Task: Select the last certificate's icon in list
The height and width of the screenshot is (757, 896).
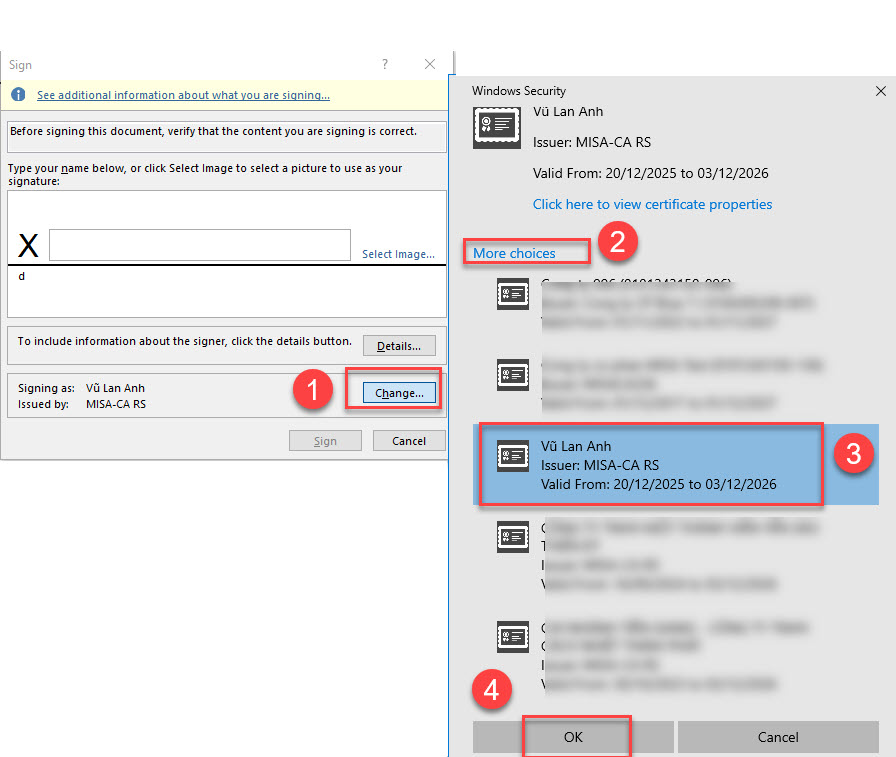Action: point(512,635)
